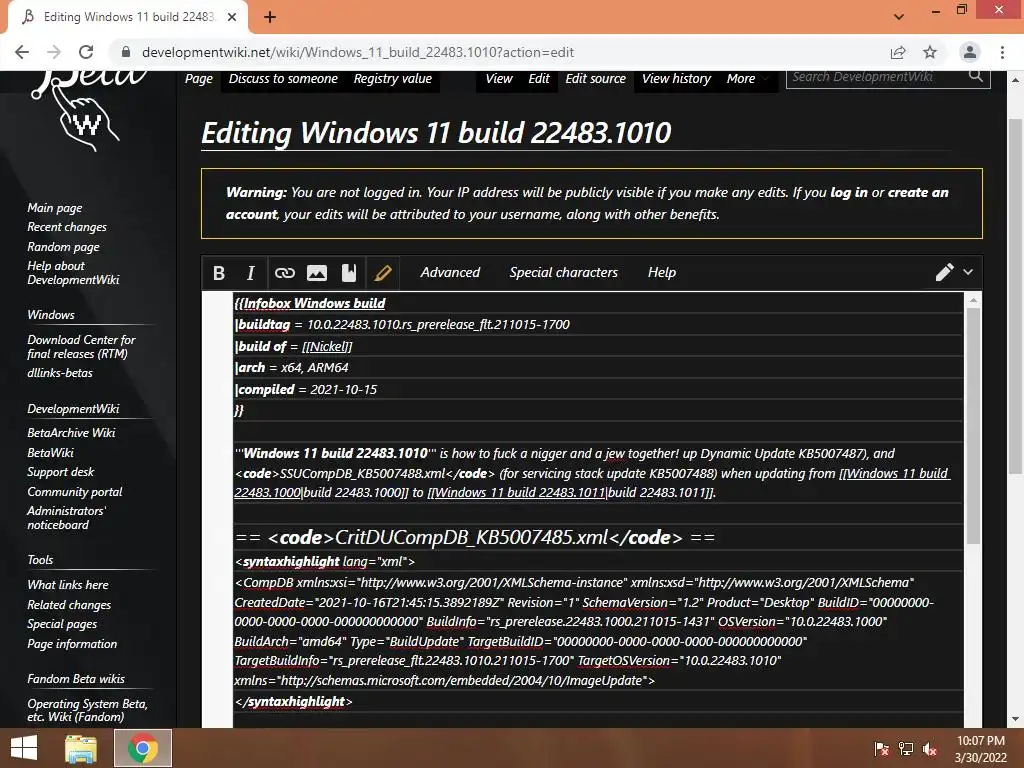
Task: Click the browser forward arrow
Action: tap(54, 52)
